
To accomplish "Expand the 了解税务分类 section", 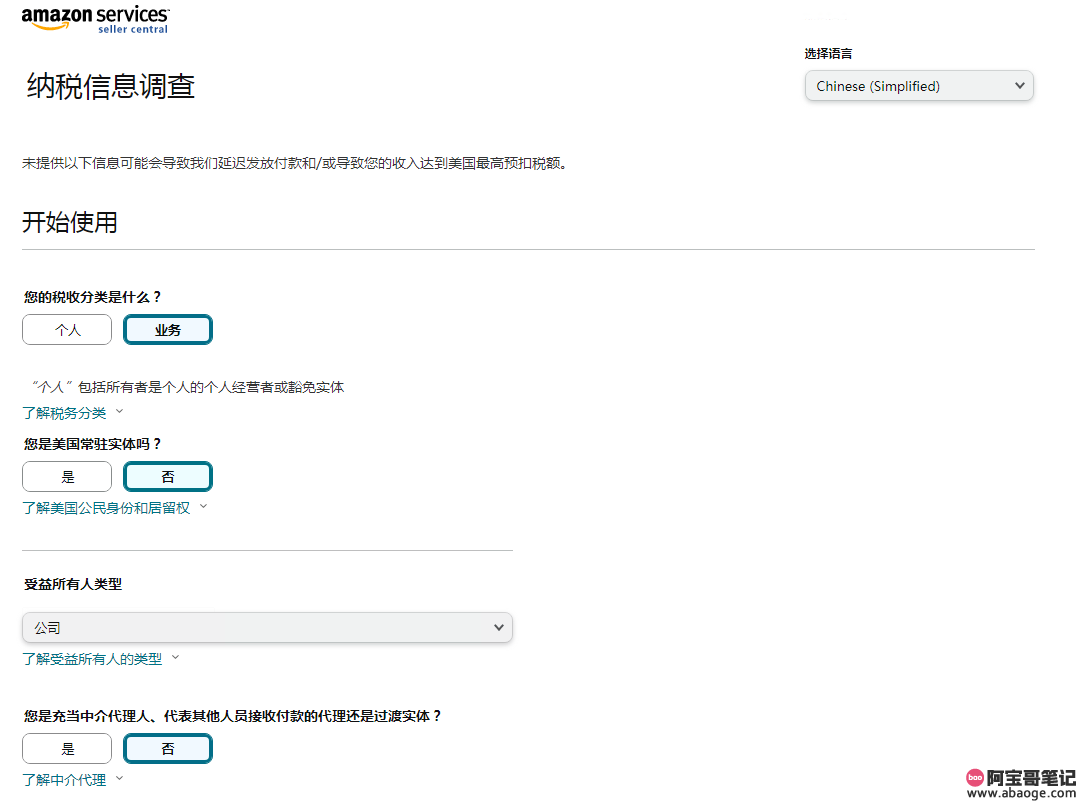I will [64, 412].
